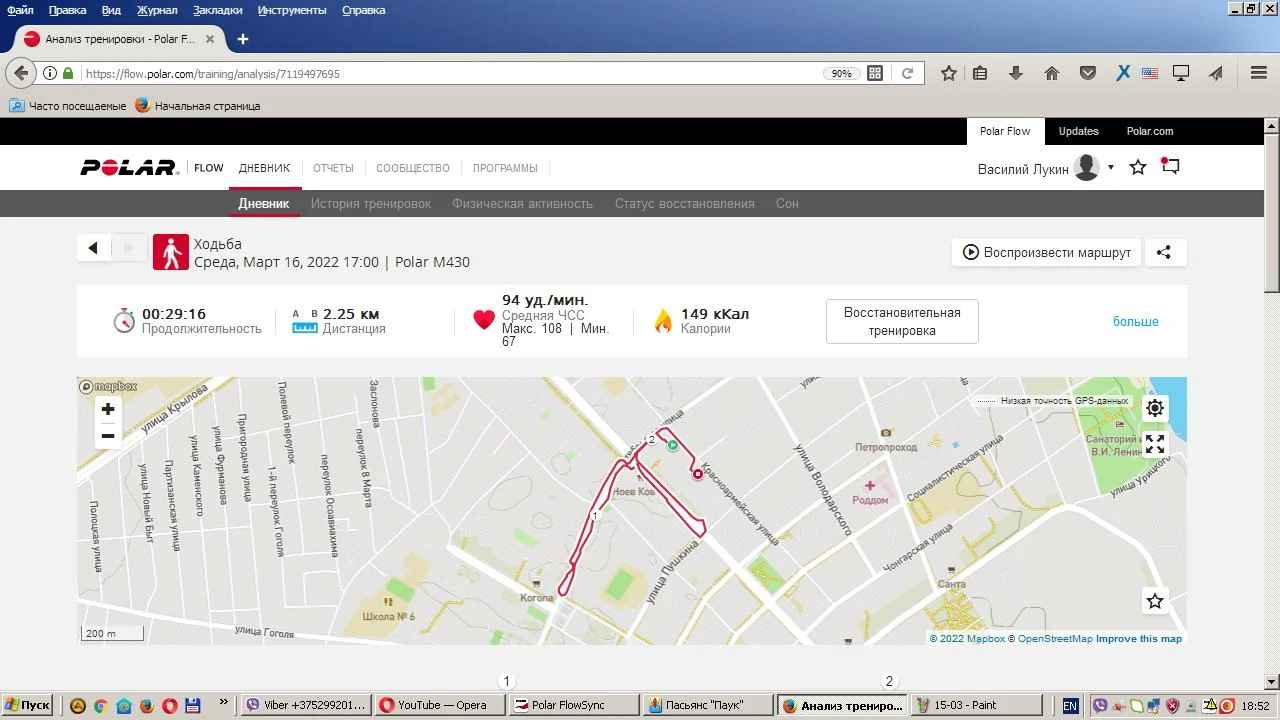
Task: Click route waypoint marker 1 on map
Action: click(595, 516)
